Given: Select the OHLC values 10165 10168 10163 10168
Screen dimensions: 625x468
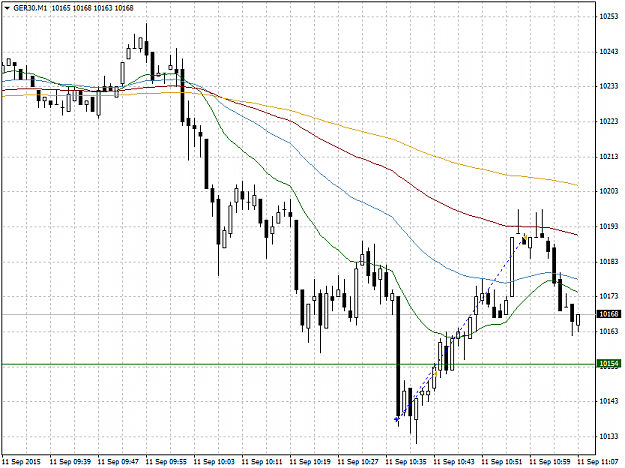Looking at the screenshot, I should pos(92,8).
